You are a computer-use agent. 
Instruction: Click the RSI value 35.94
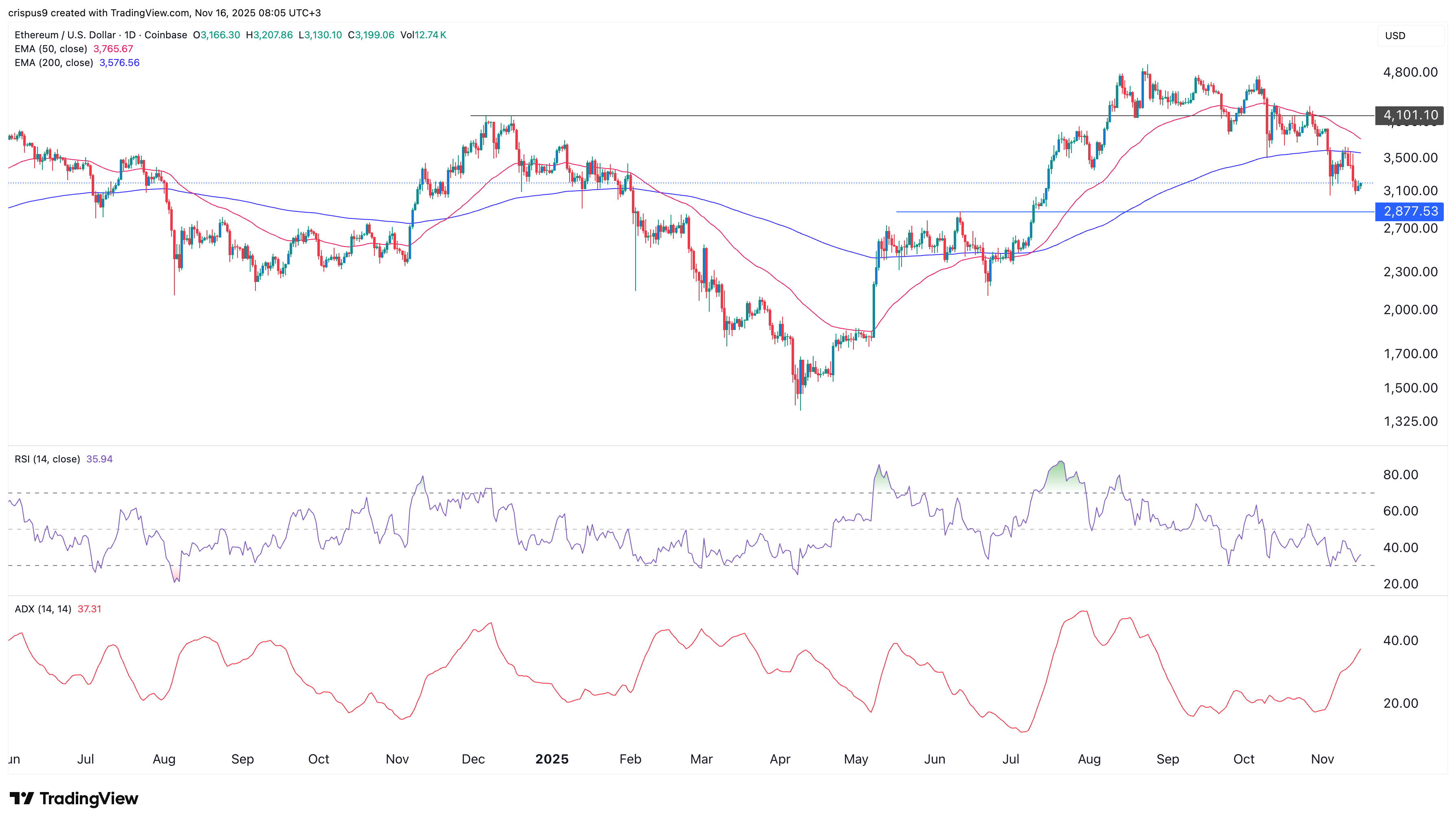click(x=99, y=458)
